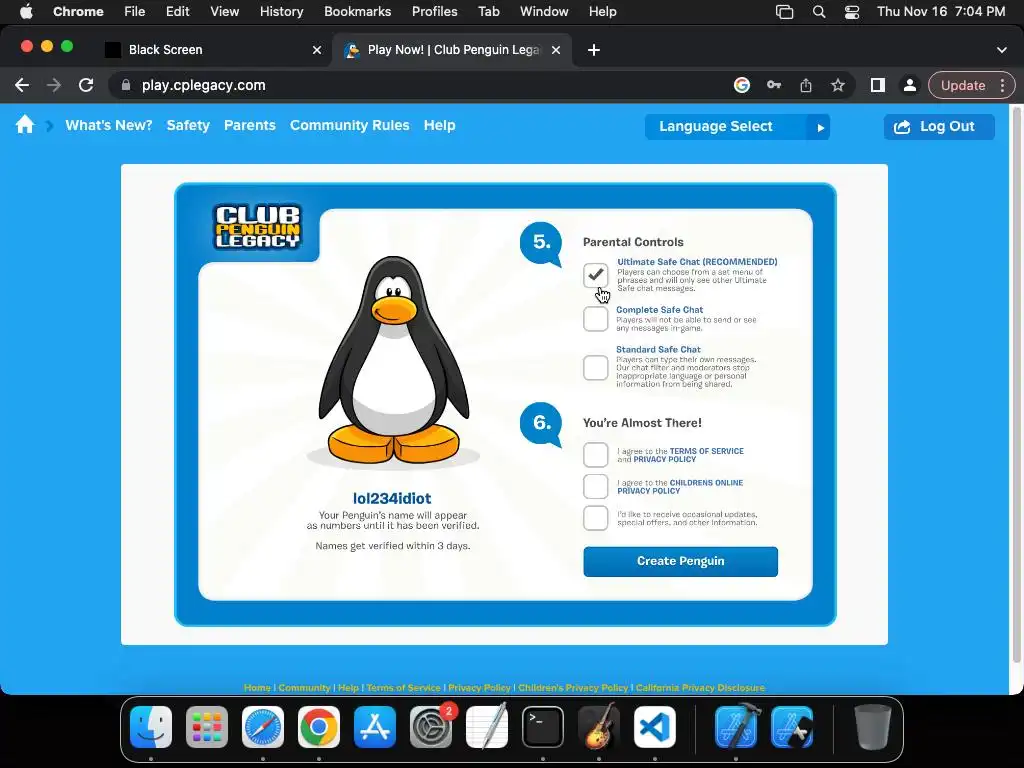Select the Standard Safe Chat checkbox
1024x768 pixels.
pyautogui.click(x=596, y=367)
